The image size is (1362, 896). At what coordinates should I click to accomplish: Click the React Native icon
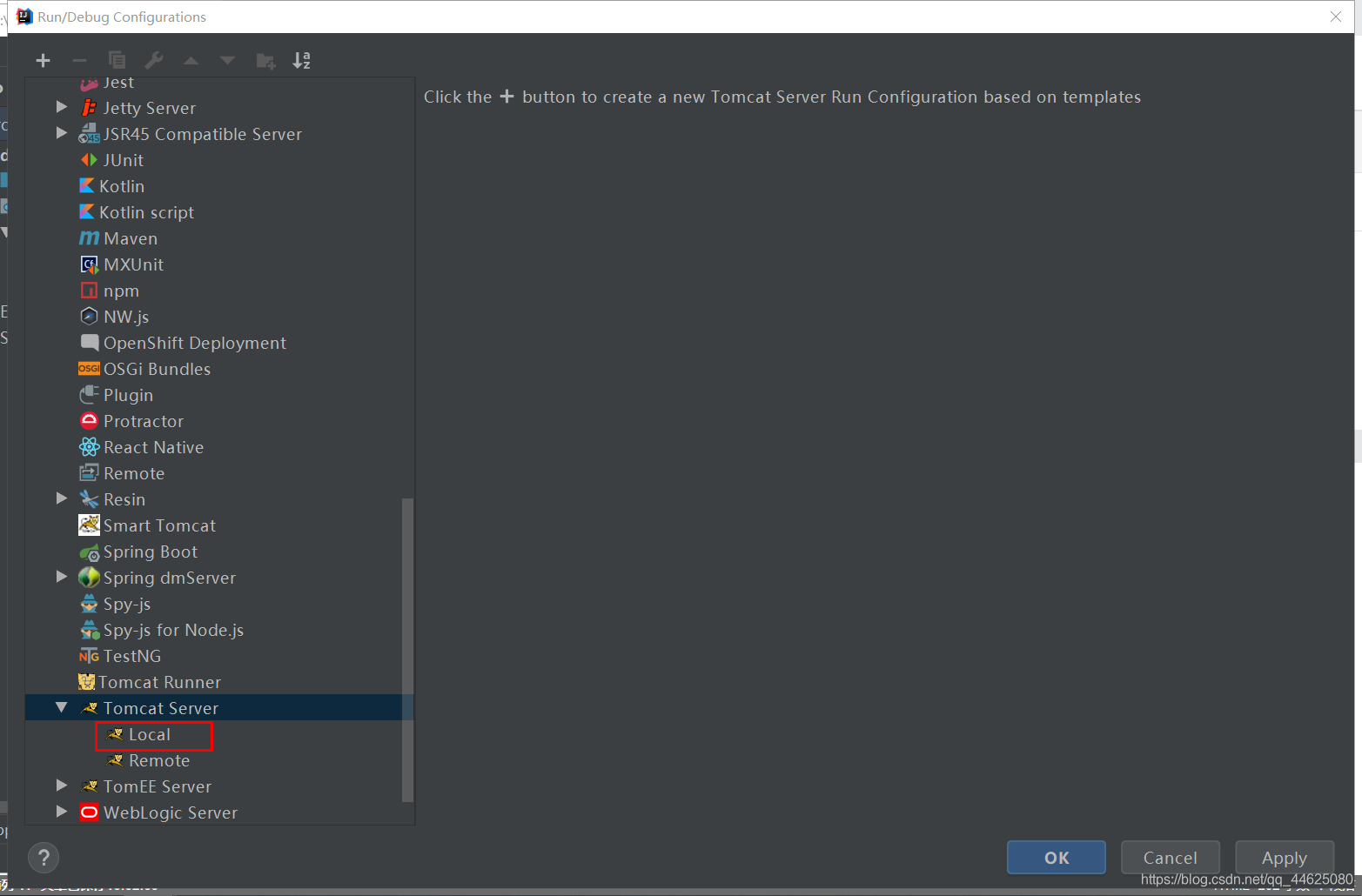(89, 447)
